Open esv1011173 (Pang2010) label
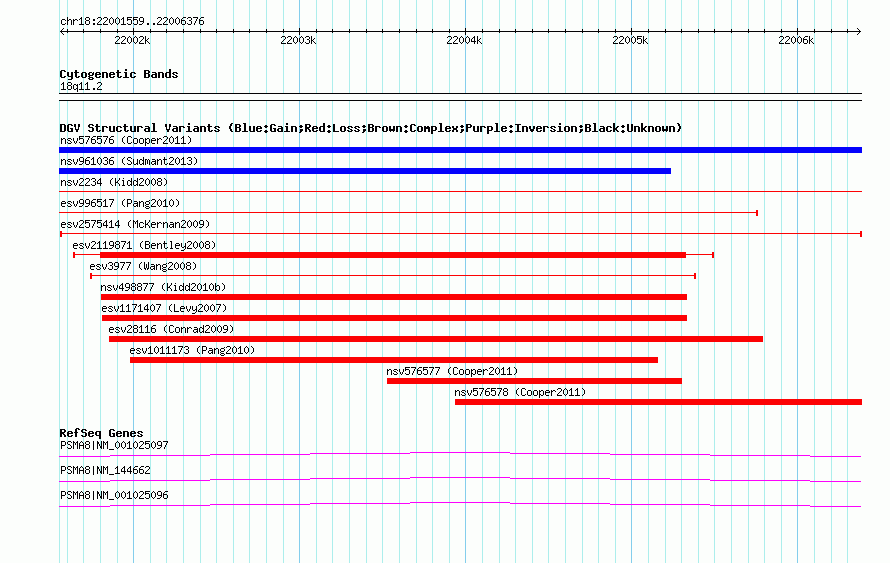 tap(192, 350)
